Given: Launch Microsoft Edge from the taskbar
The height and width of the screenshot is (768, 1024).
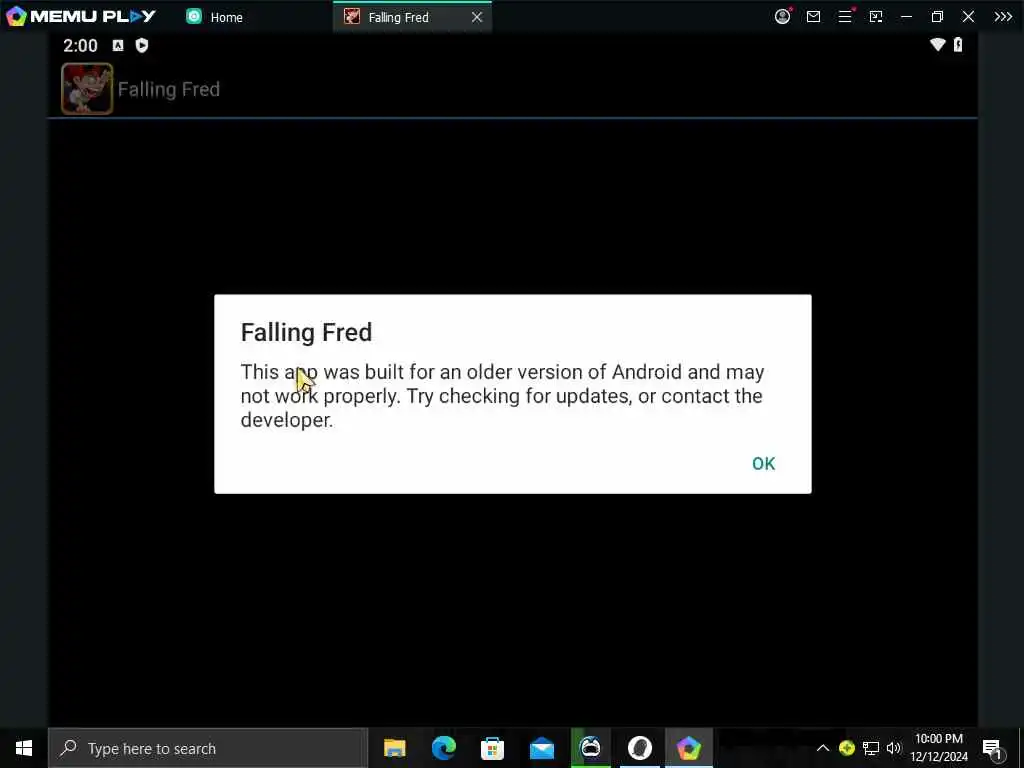Looking at the screenshot, I should 443,748.
